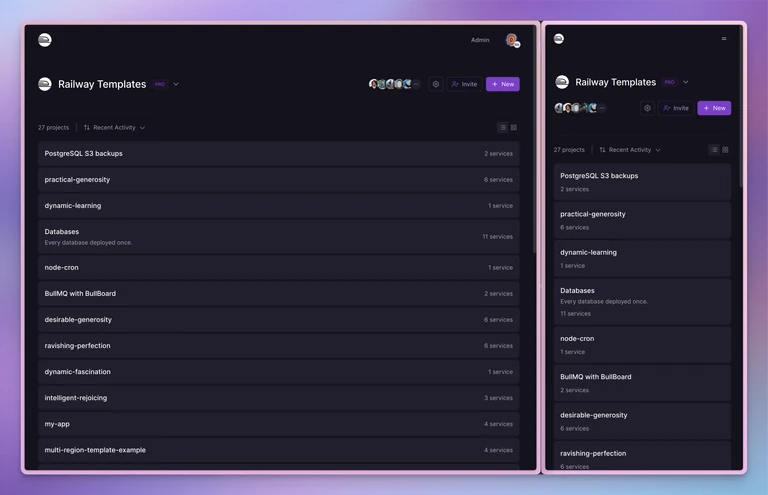Open PostgreSQL S3 backups project in desktop window

coord(279,154)
